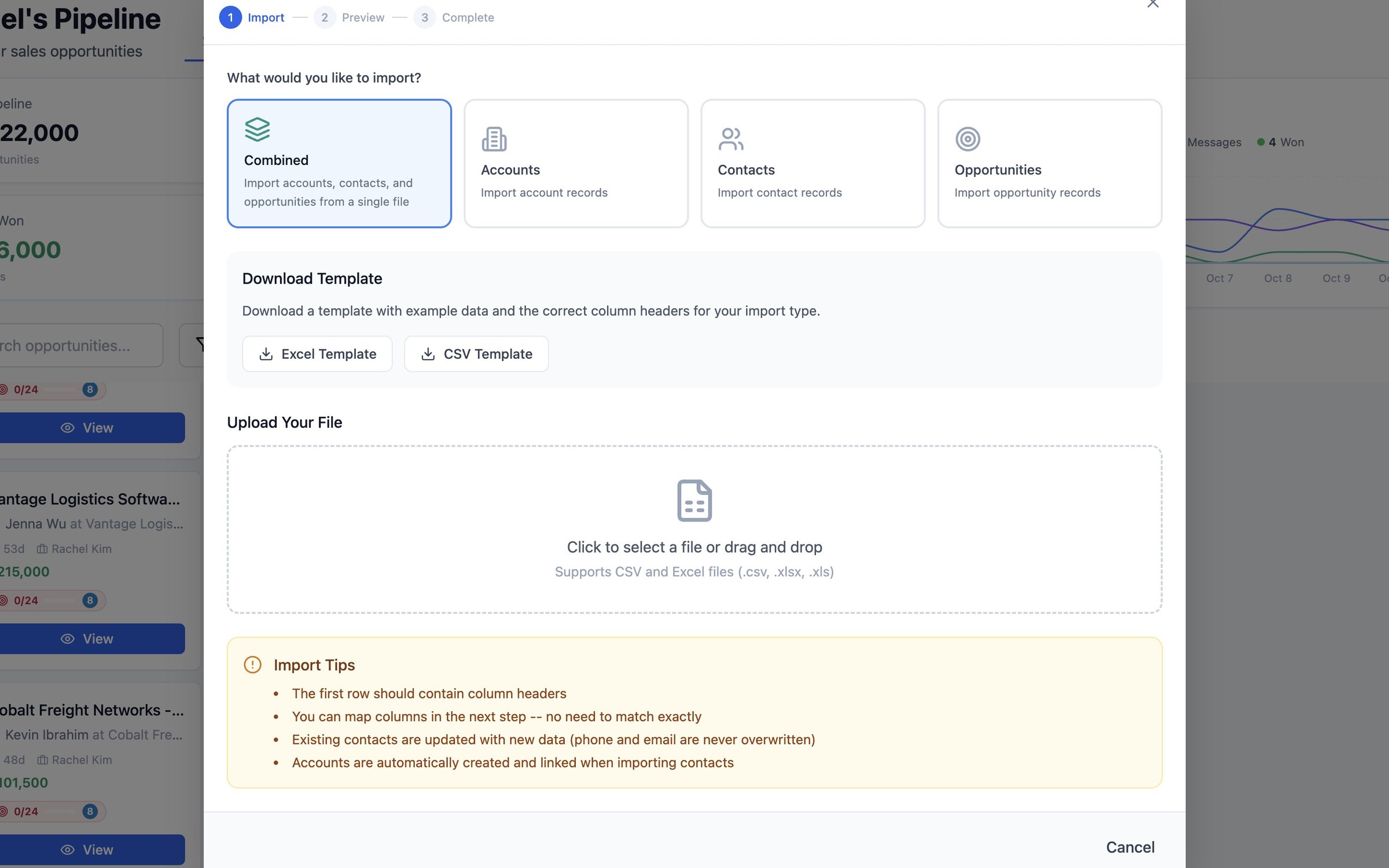Click the Messages chart legend item
This screenshot has width=1389, height=868.
coord(1214,142)
